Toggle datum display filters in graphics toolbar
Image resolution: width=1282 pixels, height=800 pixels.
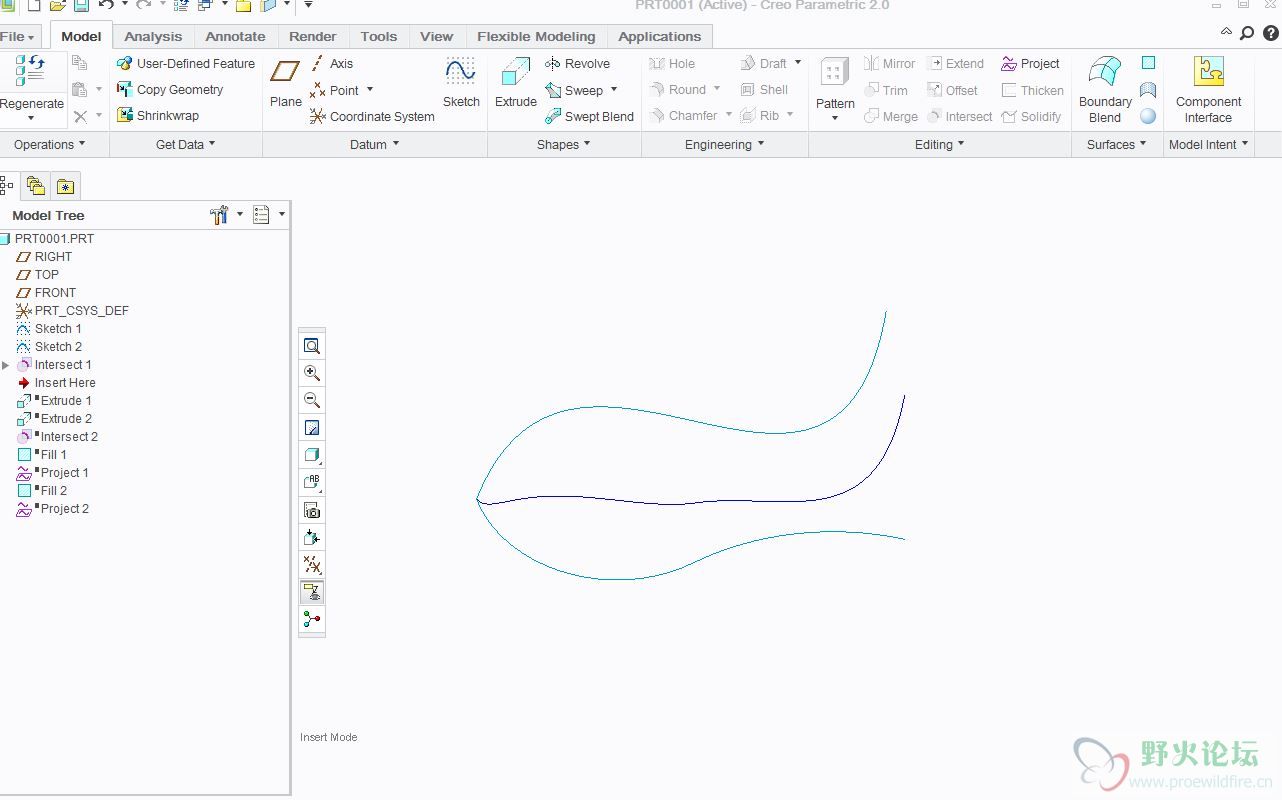[x=312, y=565]
